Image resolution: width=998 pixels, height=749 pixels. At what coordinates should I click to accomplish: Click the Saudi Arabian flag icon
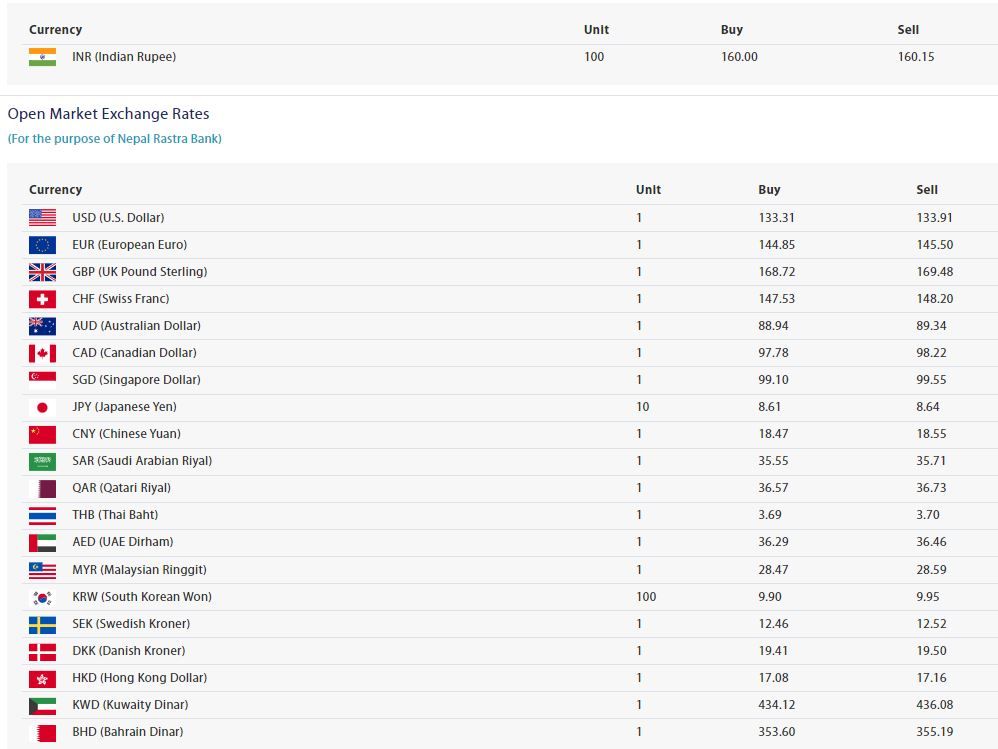click(42, 461)
